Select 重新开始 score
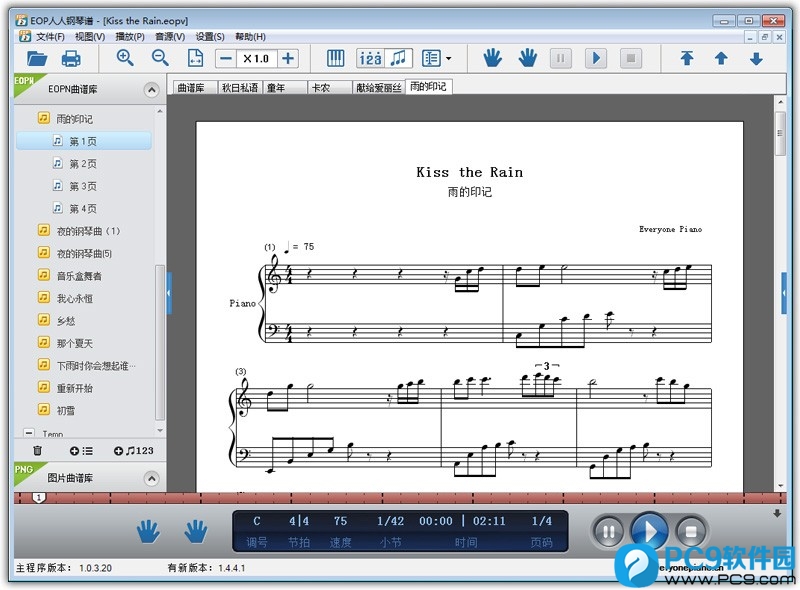Image resolution: width=800 pixels, height=590 pixels. point(74,388)
